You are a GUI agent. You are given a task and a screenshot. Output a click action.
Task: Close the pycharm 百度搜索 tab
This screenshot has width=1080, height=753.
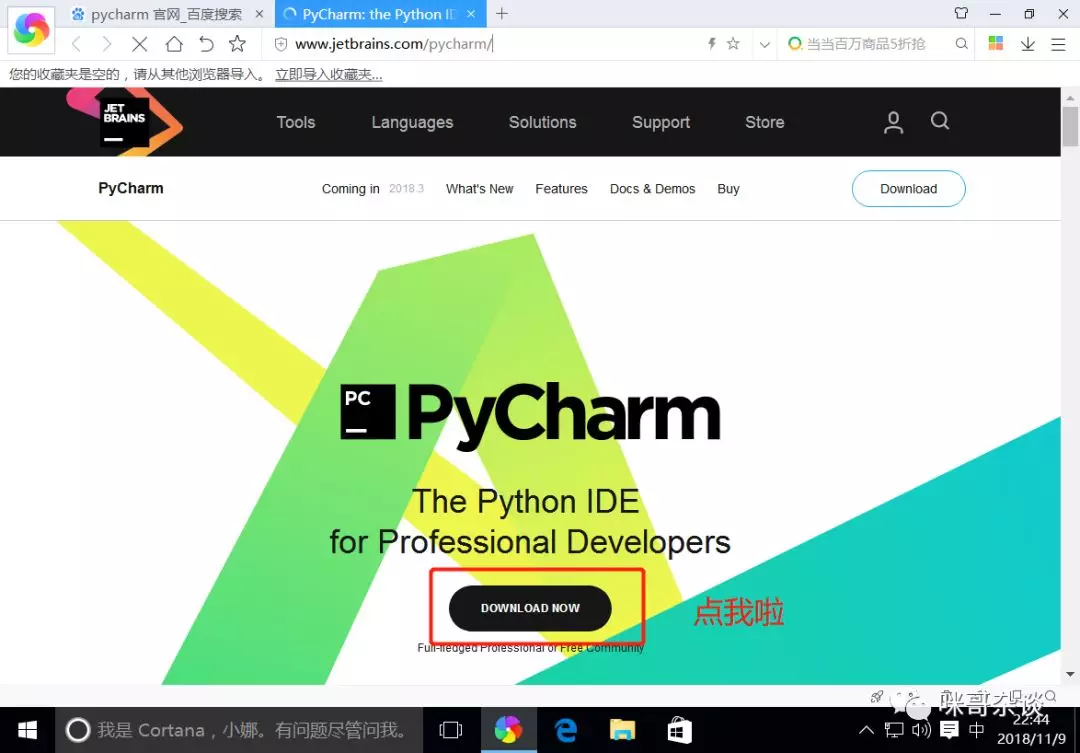[259, 14]
